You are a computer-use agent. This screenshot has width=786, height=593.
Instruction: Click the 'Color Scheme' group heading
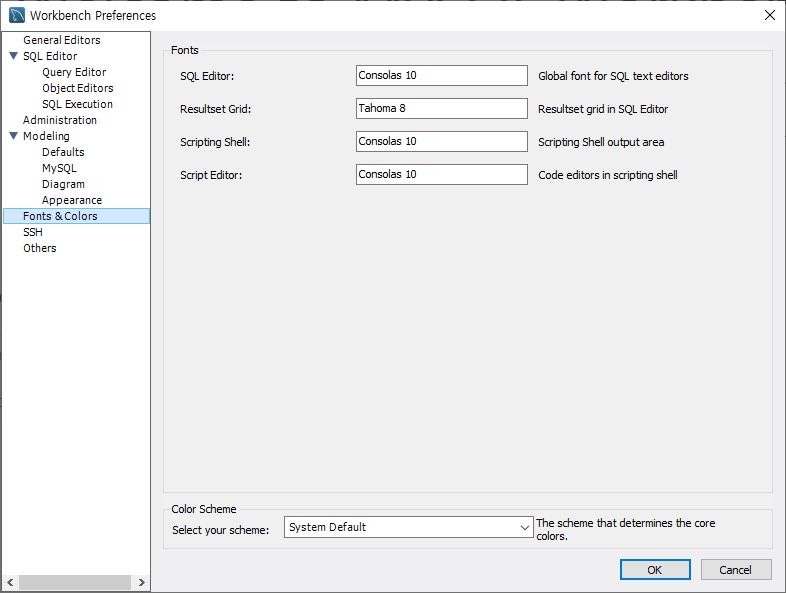(x=204, y=509)
